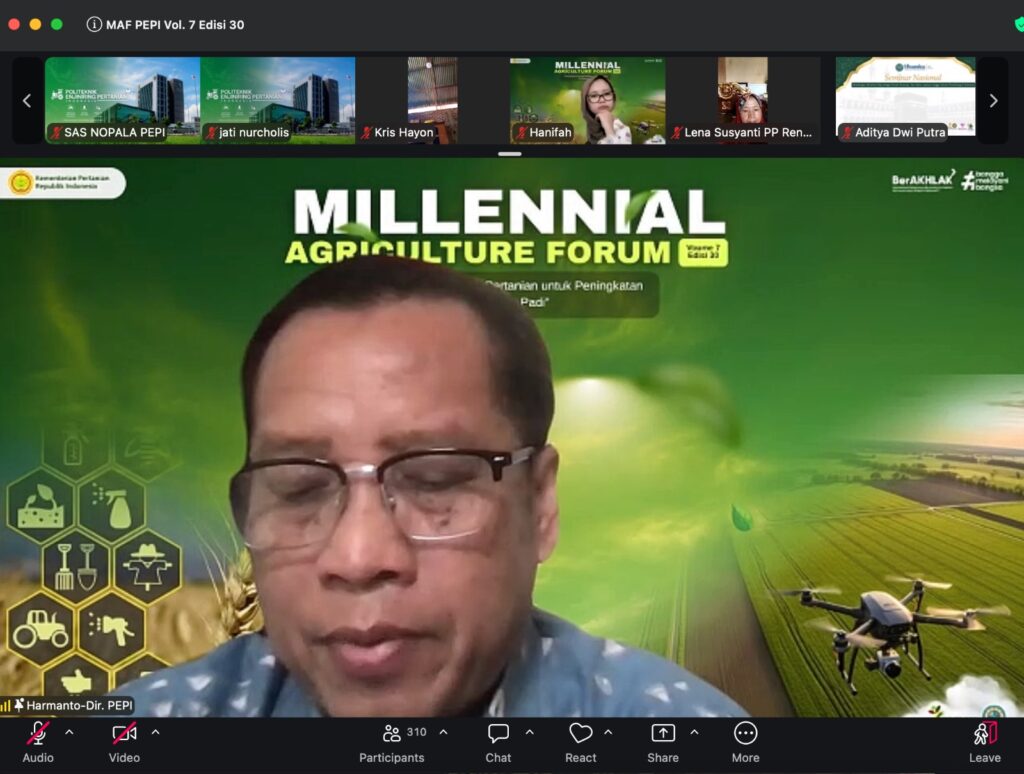1024x774 pixels.
Task: Click the thumbnail strip resize handle
Action: click(509, 154)
